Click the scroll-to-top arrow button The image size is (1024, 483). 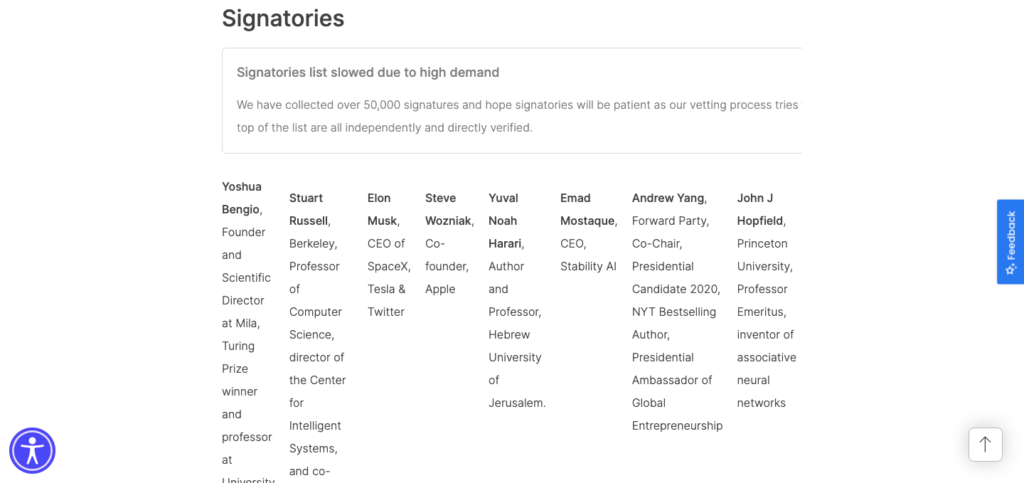[x=985, y=444]
